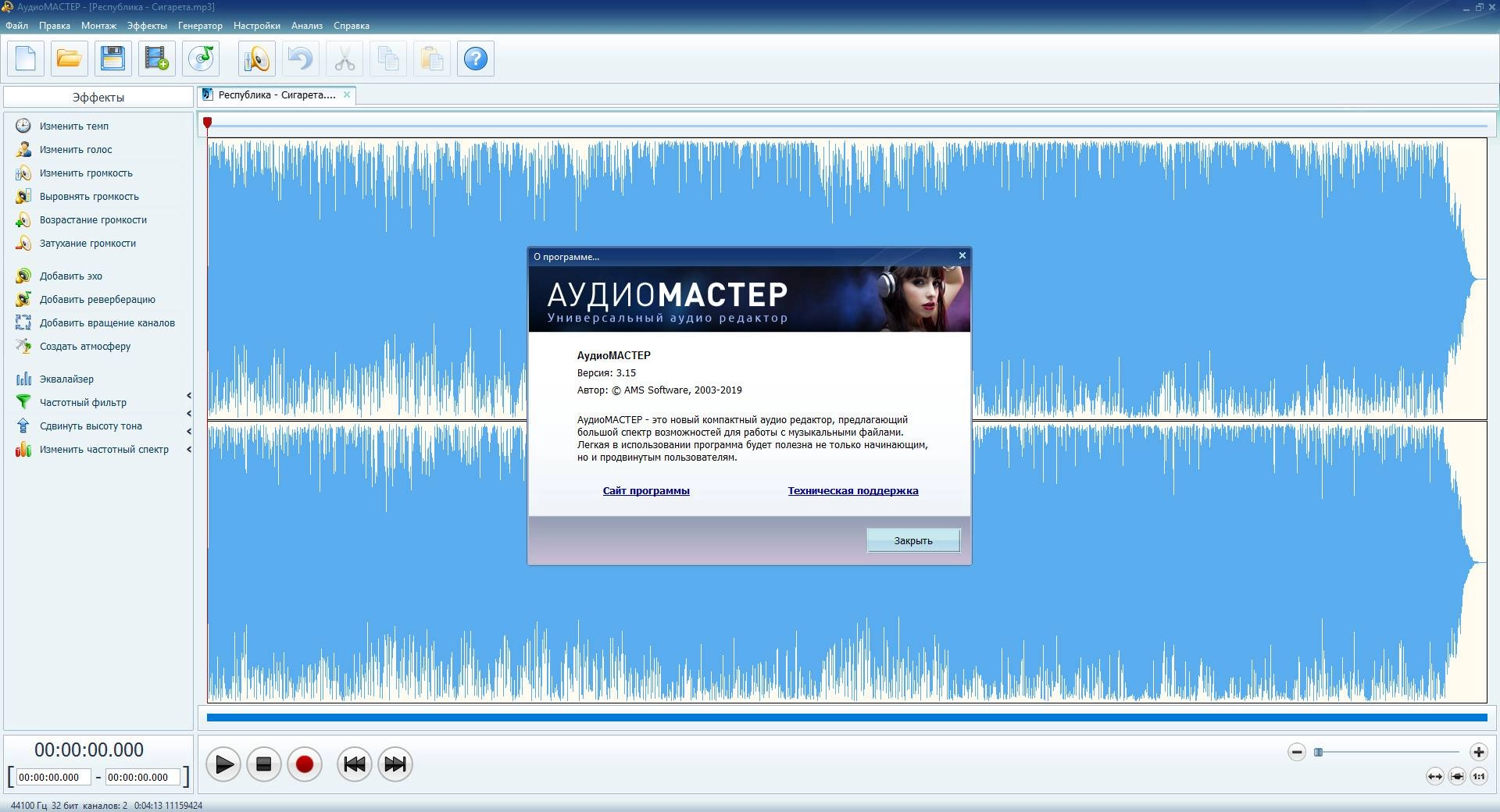Start recording with the red Record button
1500x812 pixels.
click(x=305, y=764)
